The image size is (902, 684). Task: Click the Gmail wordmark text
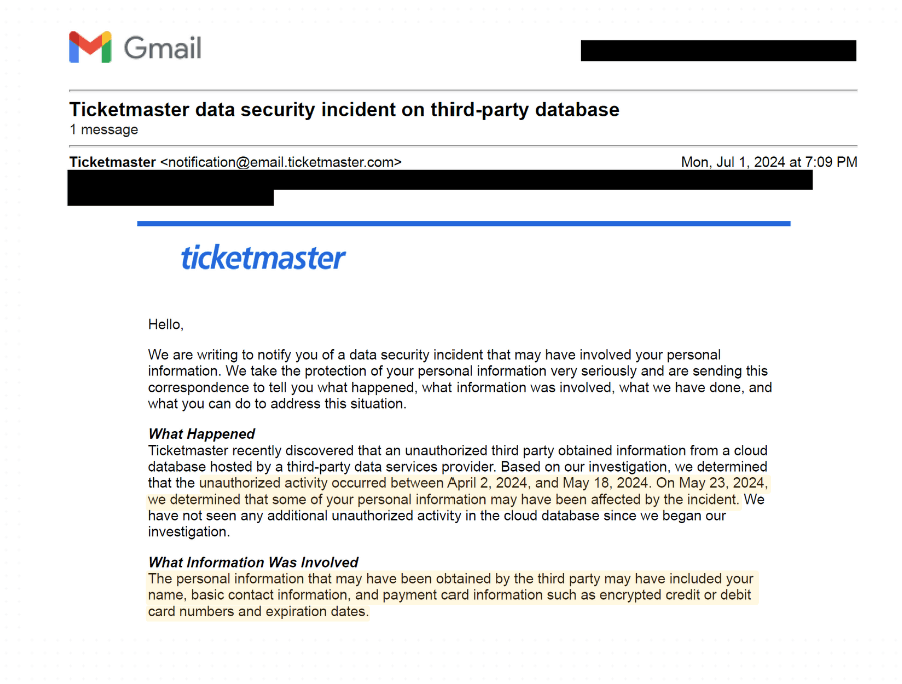coord(162,47)
